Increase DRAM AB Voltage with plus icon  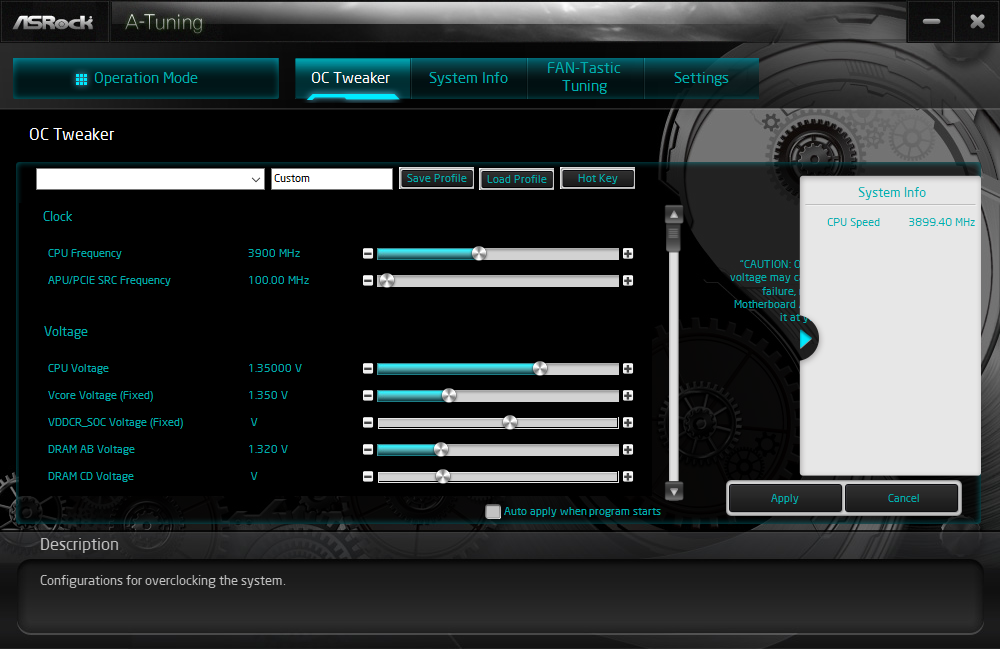pos(628,449)
